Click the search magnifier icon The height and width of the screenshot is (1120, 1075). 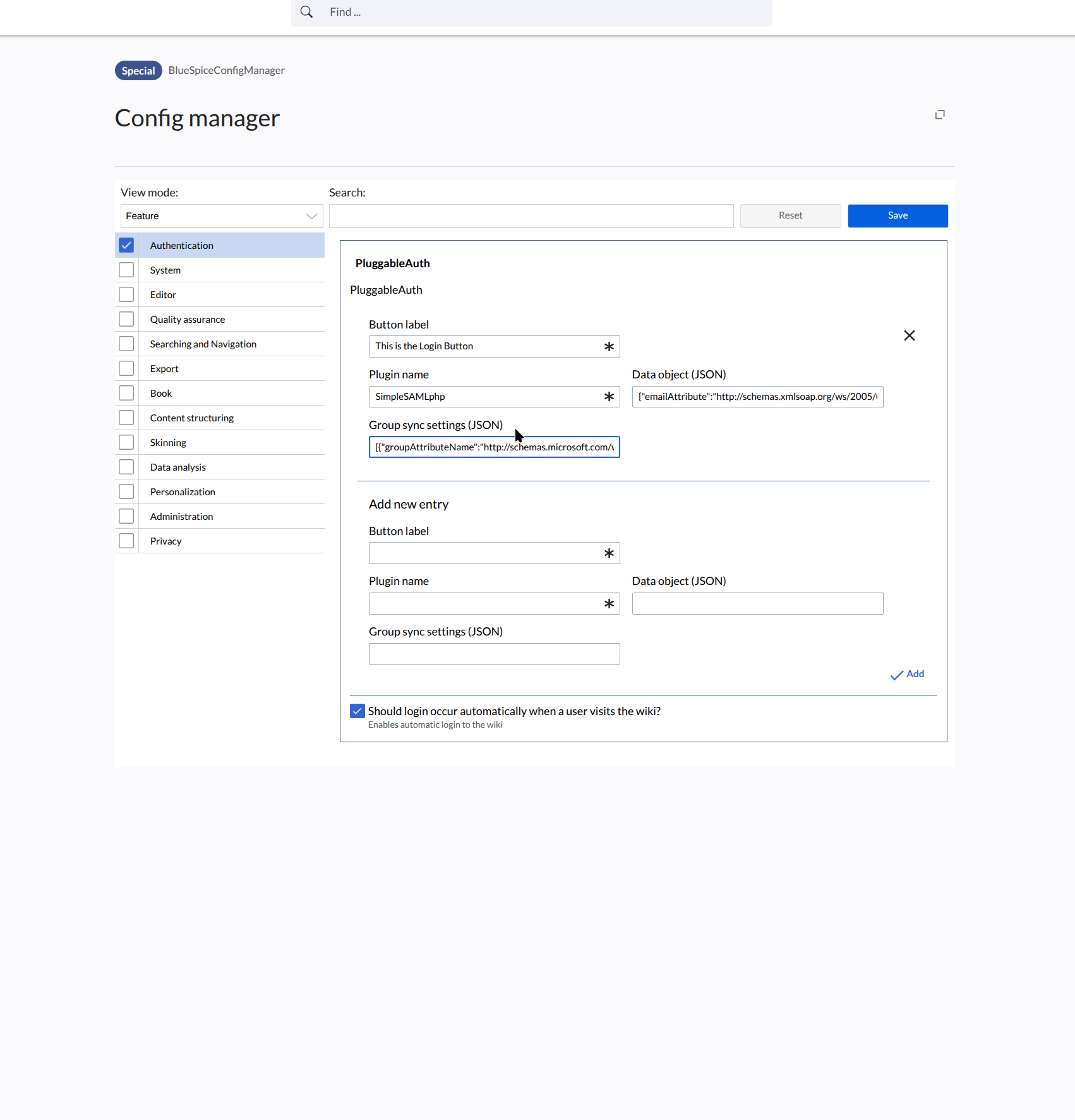point(306,12)
